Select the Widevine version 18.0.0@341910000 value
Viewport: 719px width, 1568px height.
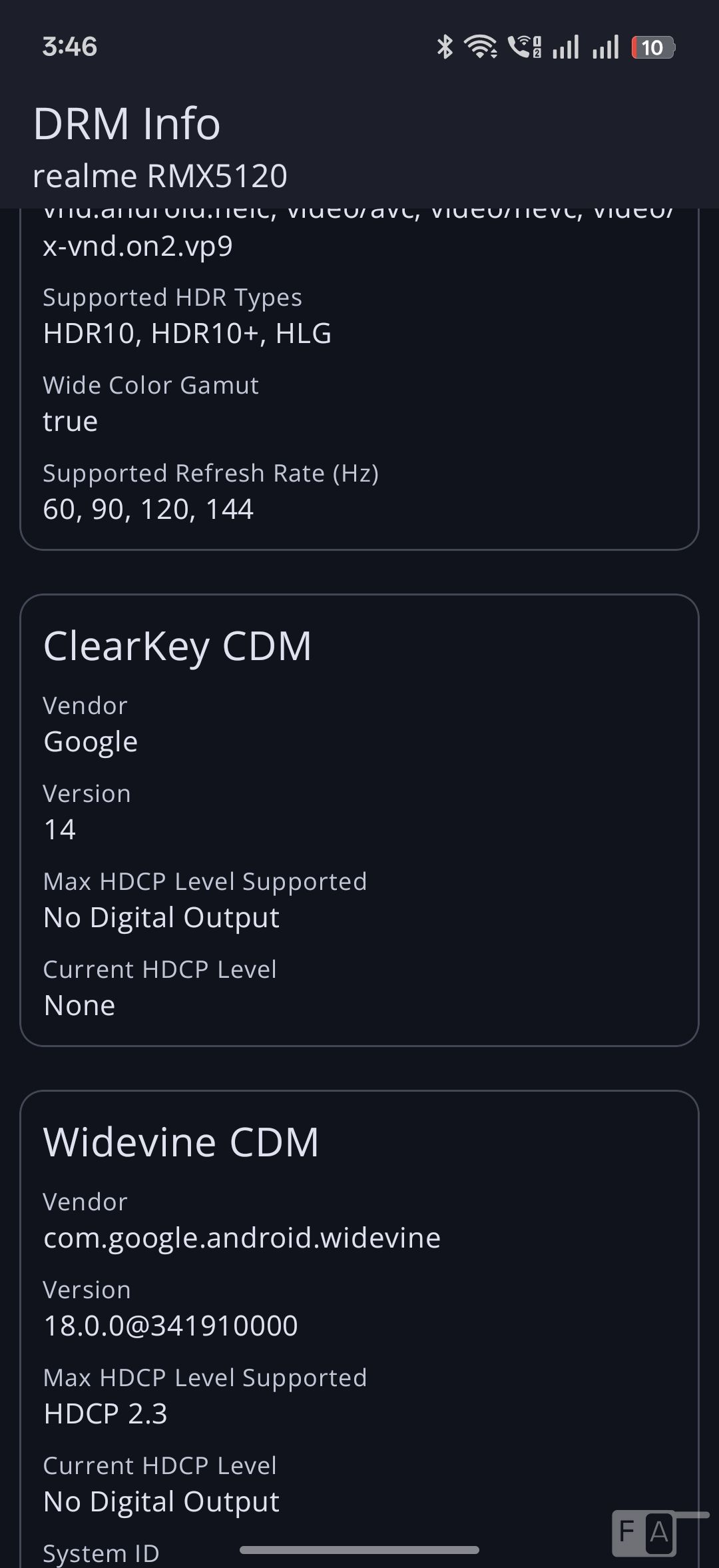coord(170,1325)
